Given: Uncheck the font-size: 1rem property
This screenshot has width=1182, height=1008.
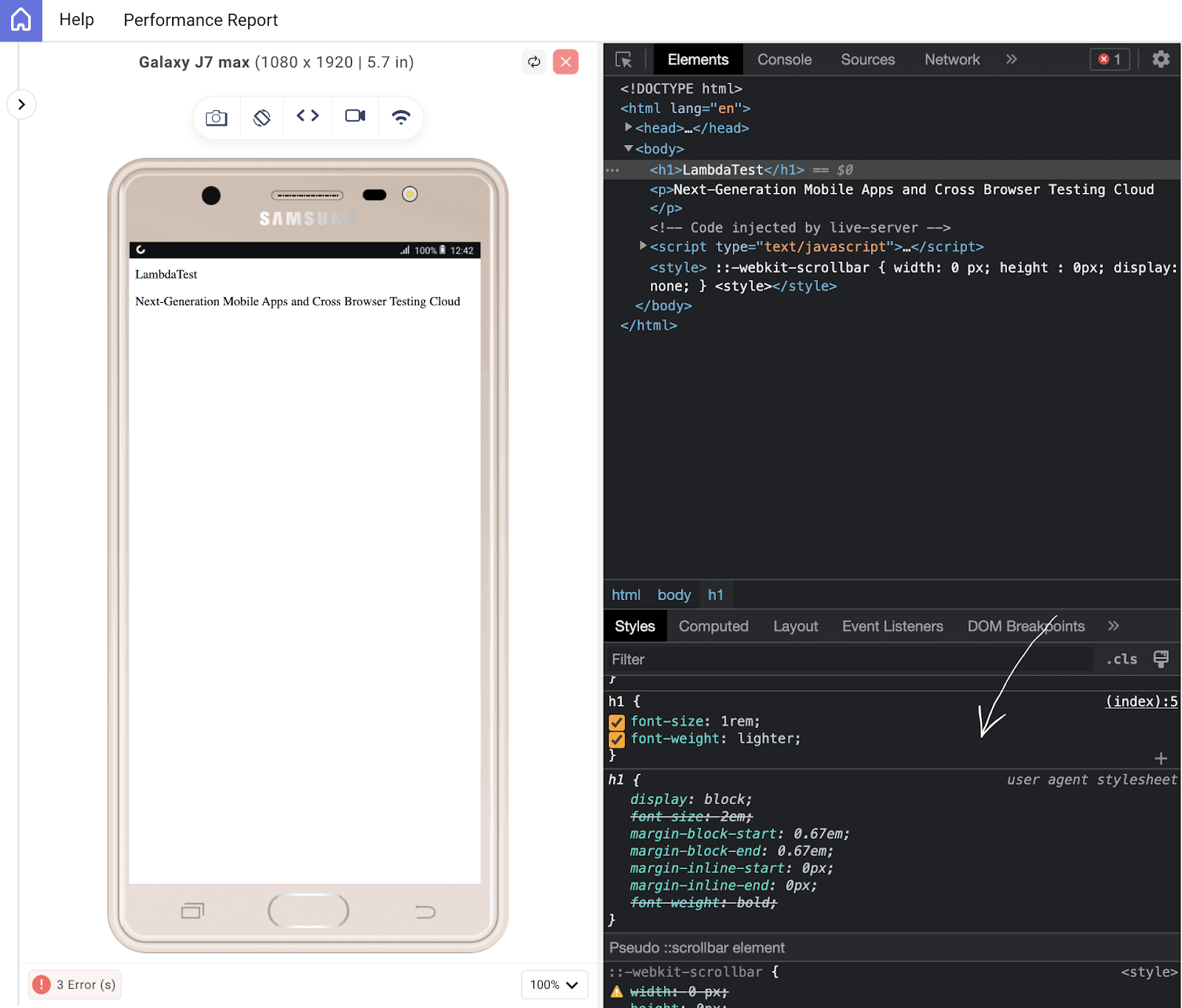Looking at the screenshot, I should [x=617, y=722].
